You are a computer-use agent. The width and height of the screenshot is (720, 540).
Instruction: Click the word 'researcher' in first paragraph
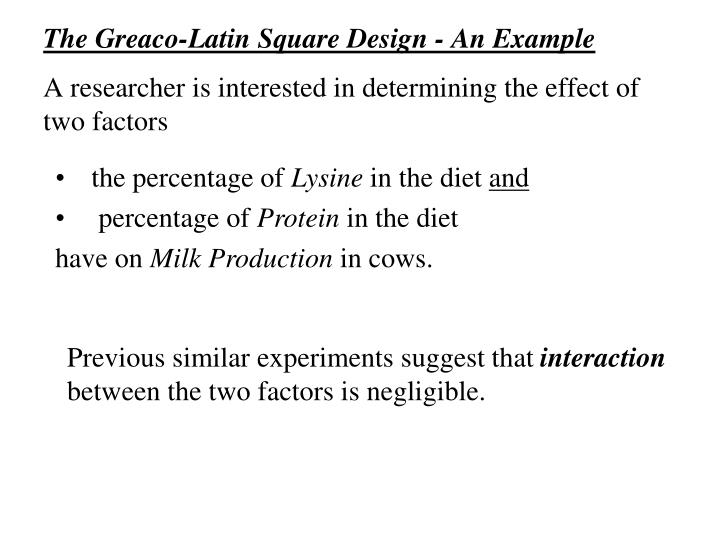coord(127,88)
